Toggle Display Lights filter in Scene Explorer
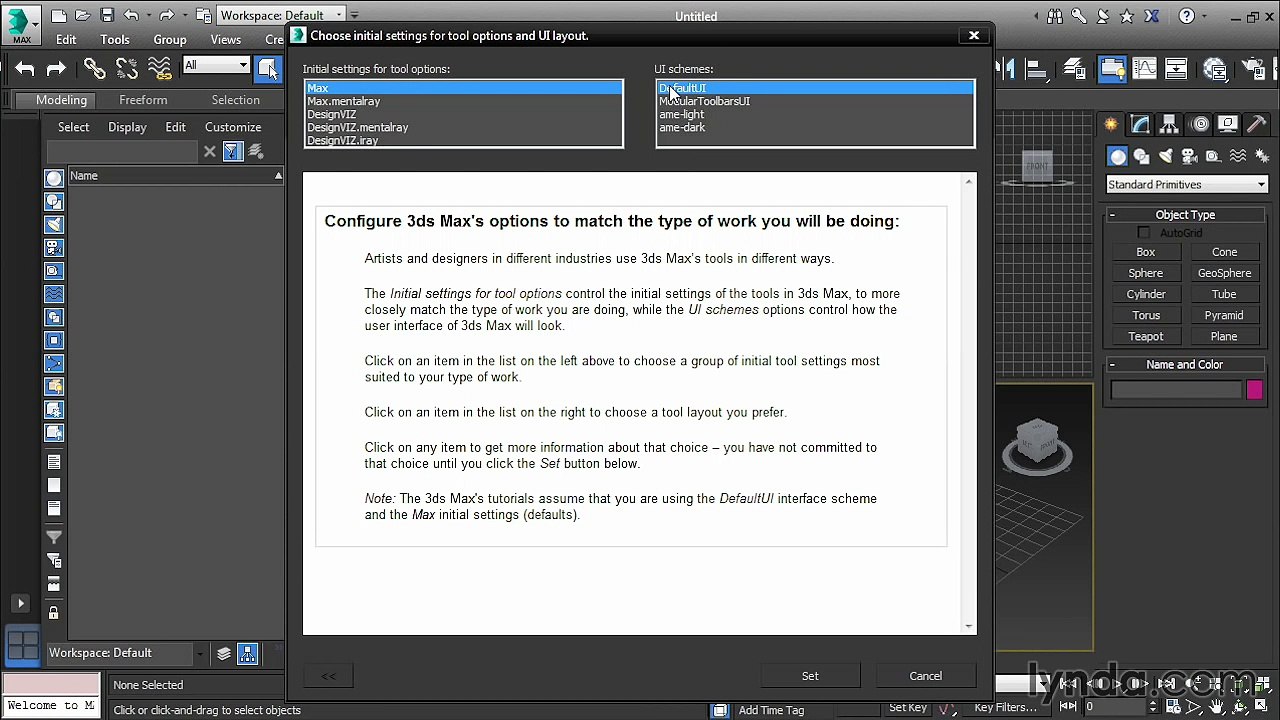Screen dimensions: 1280x720 point(54,225)
